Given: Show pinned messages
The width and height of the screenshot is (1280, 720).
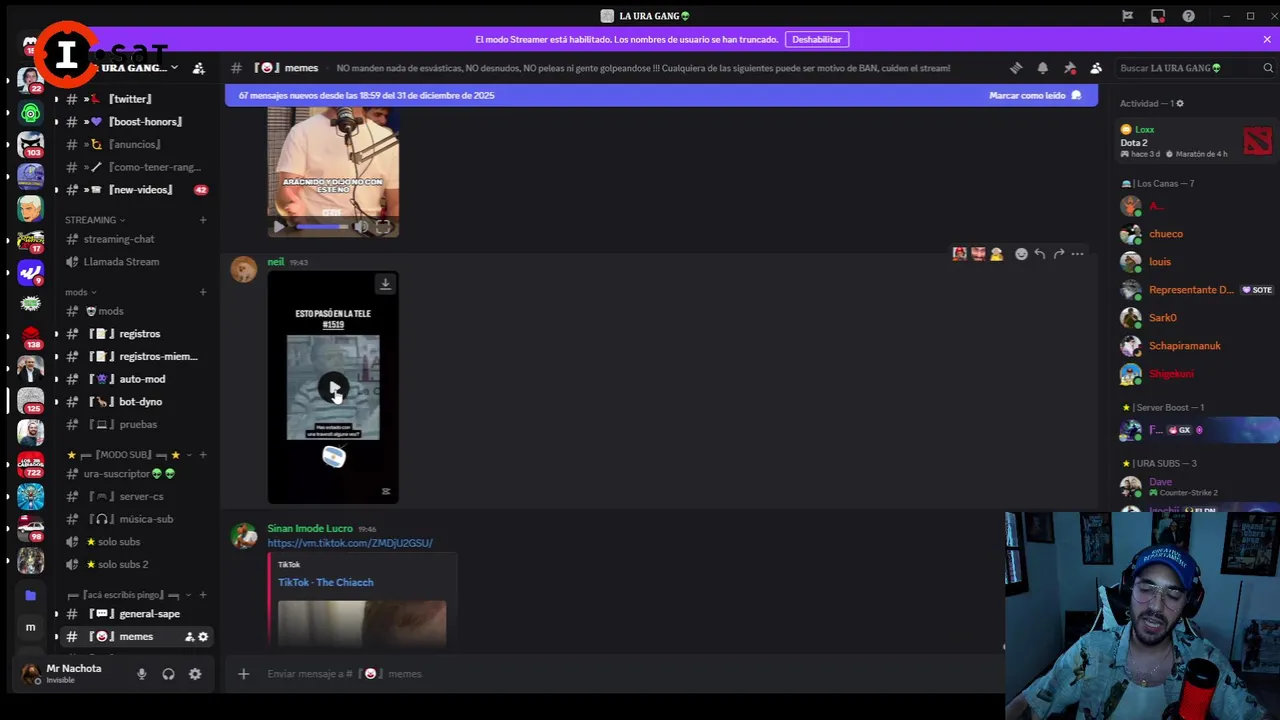Looking at the screenshot, I should pyautogui.click(x=1070, y=68).
